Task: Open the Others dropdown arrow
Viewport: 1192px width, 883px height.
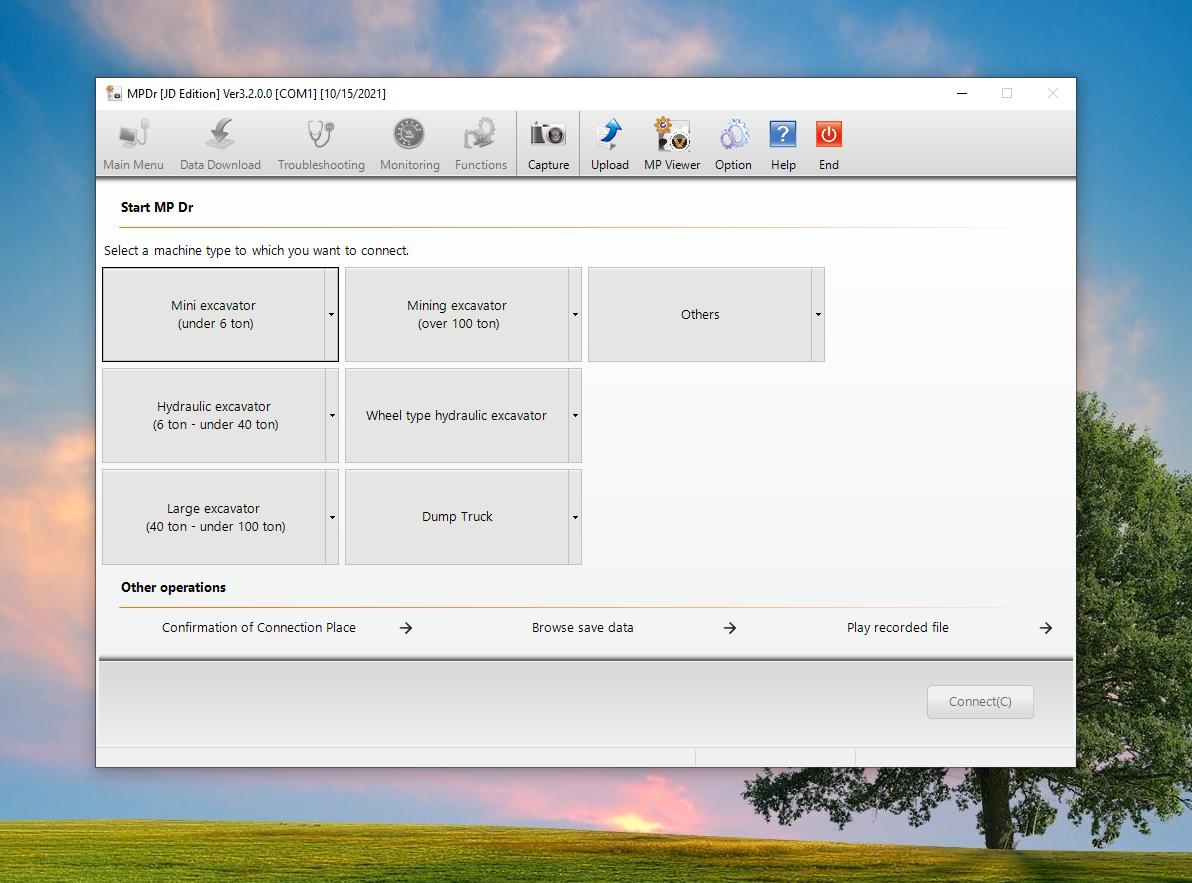Action: pos(818,314)
